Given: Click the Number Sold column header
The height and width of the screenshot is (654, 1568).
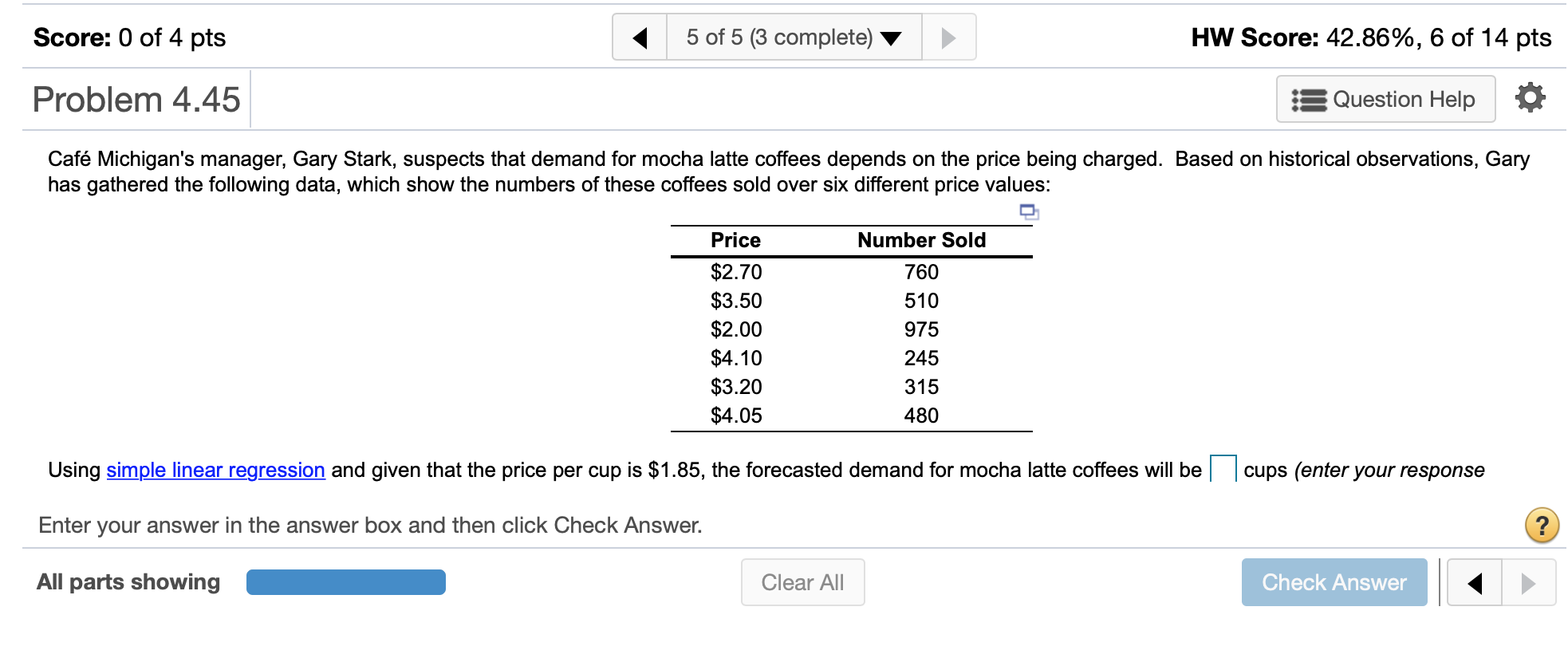Looking at the screenshot, I should click(921, 240).
